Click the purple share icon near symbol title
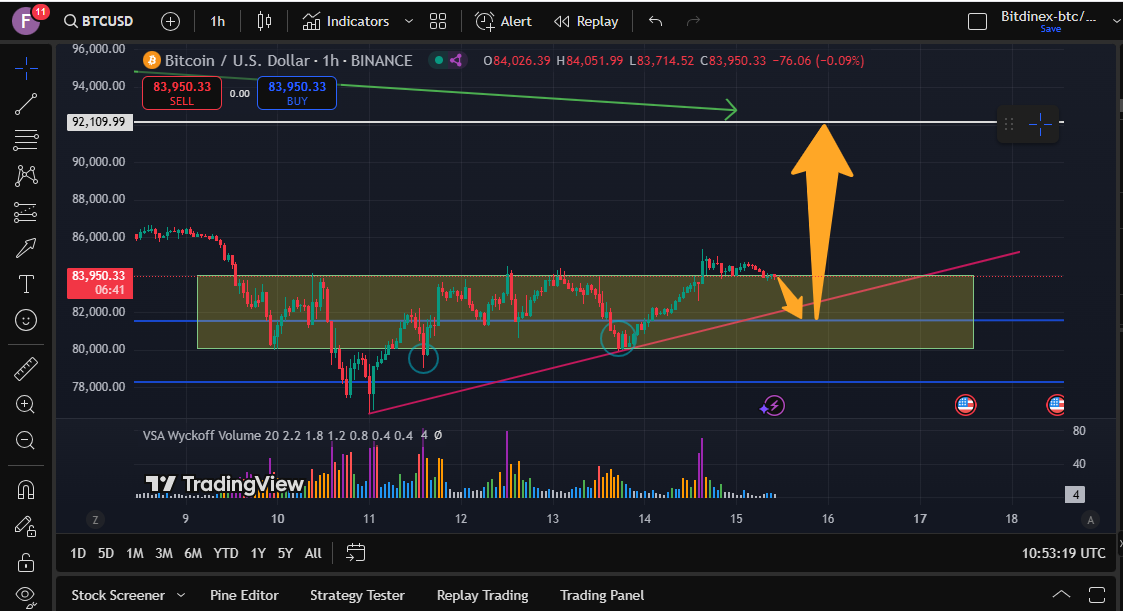Image resolution: width=1123 pixels, height=611 pixels. tap(456, 60)
